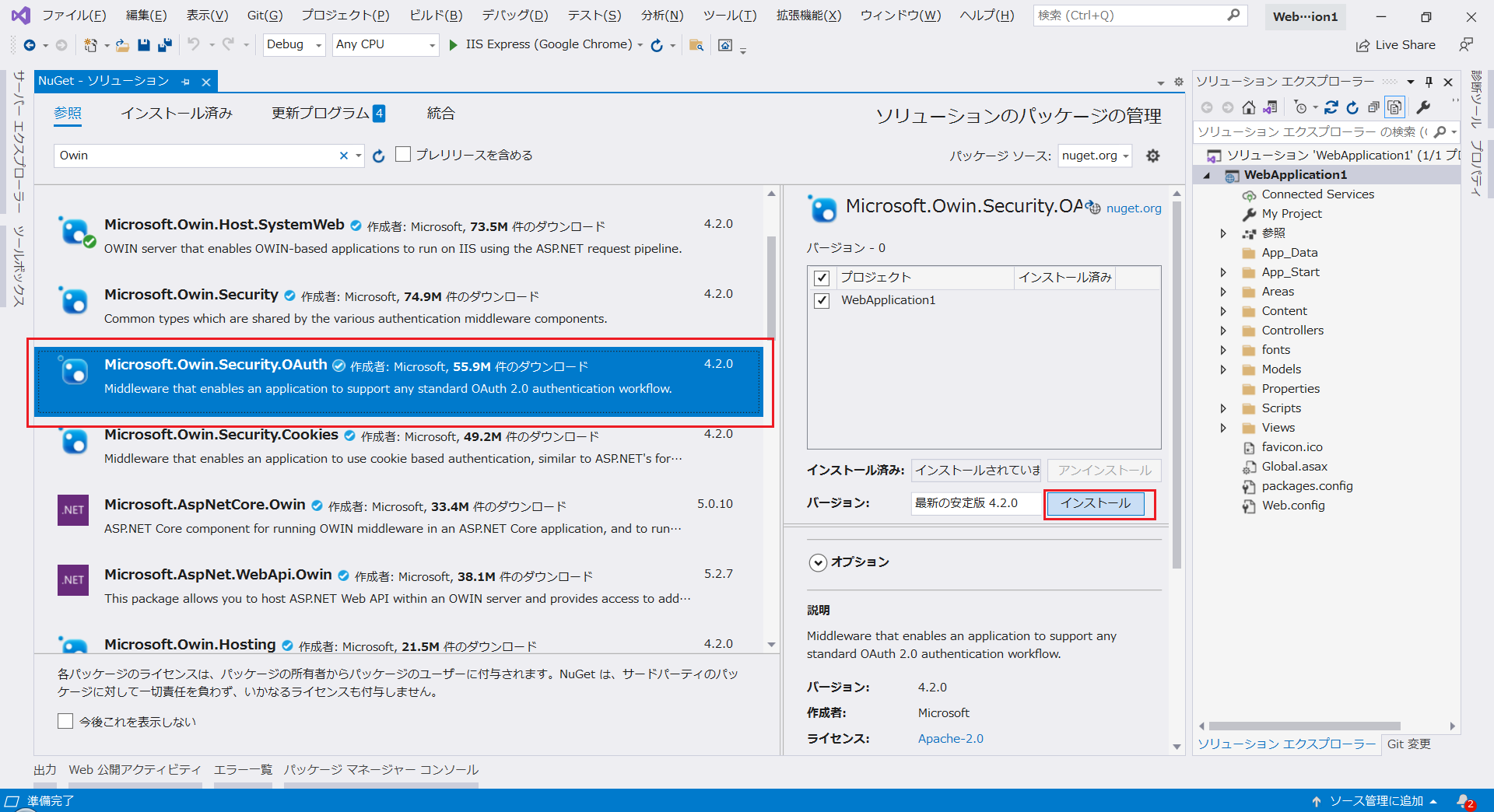Open the Solution Explorer properties wrench icon
This screenshot has height=812, width=1494.
(1424, 108)
